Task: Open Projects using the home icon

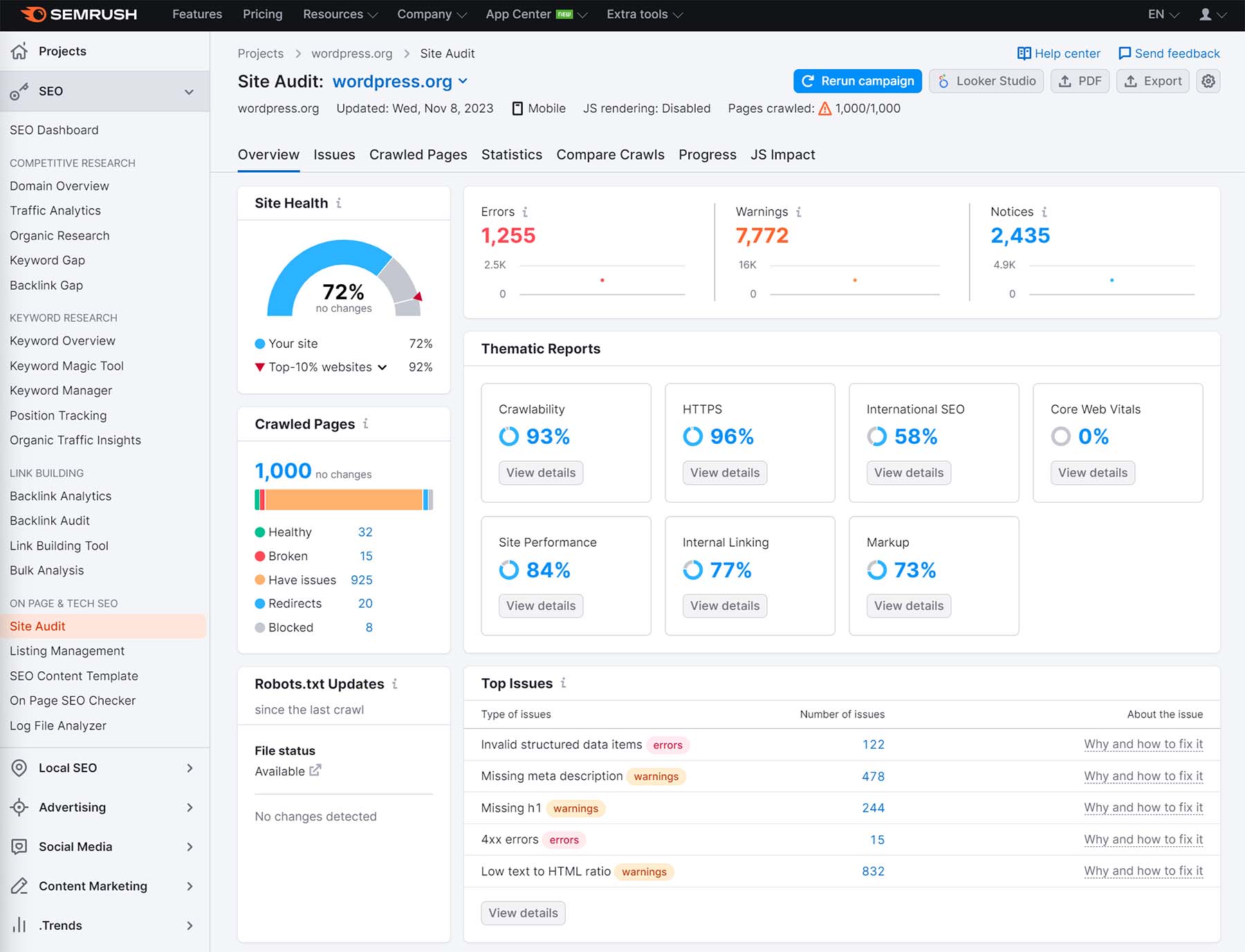Action: point(20,50)
